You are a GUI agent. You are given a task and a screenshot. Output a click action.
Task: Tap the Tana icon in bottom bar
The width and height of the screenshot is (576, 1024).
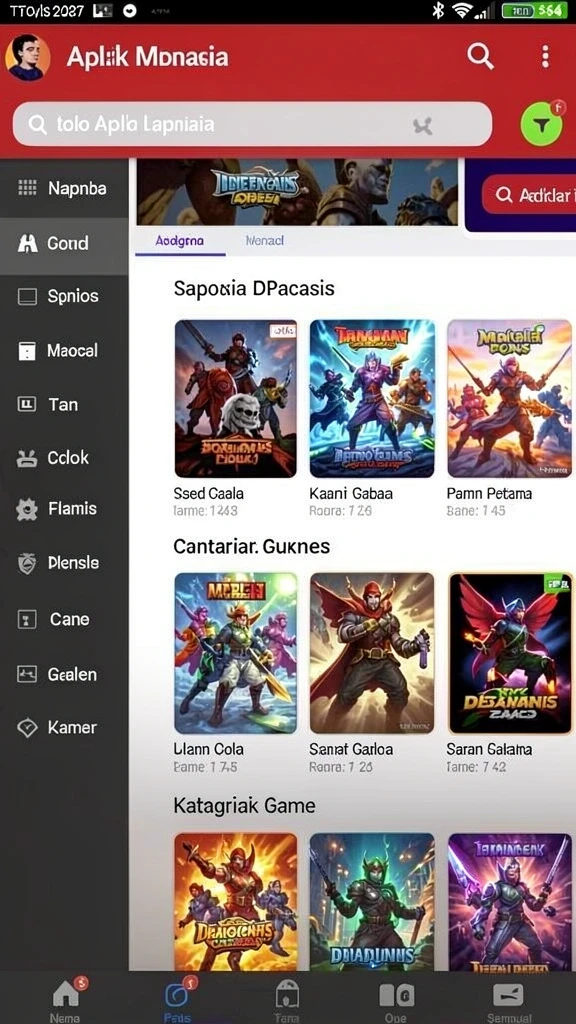tap(287, 994)
